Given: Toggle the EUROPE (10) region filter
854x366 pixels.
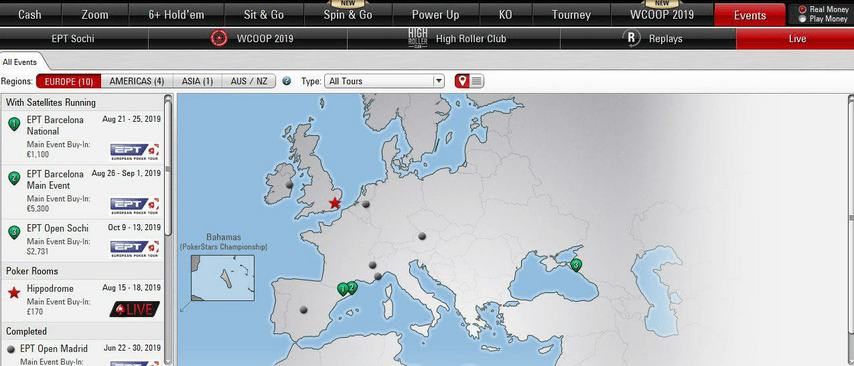Looking at the screenshot, I should (x=69, y=81).
